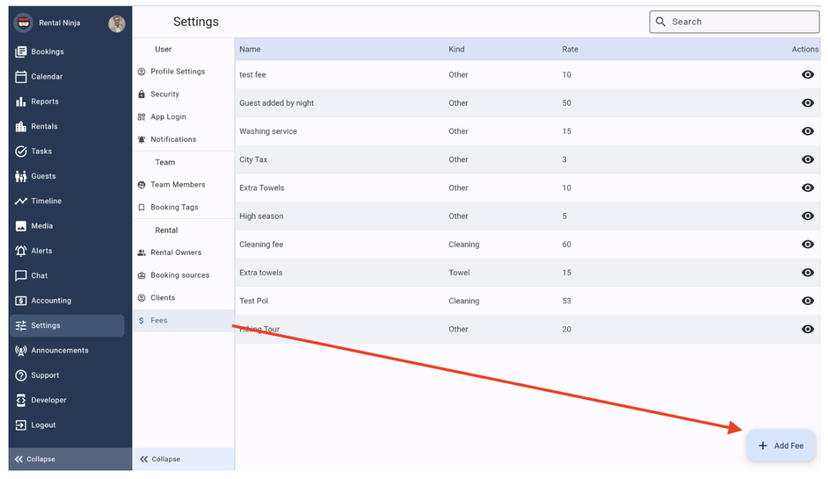Viewport: 828px width, 479px height.
Task: Toggle eye icon for Guest added by night
Action: click(x=807, y=103)
